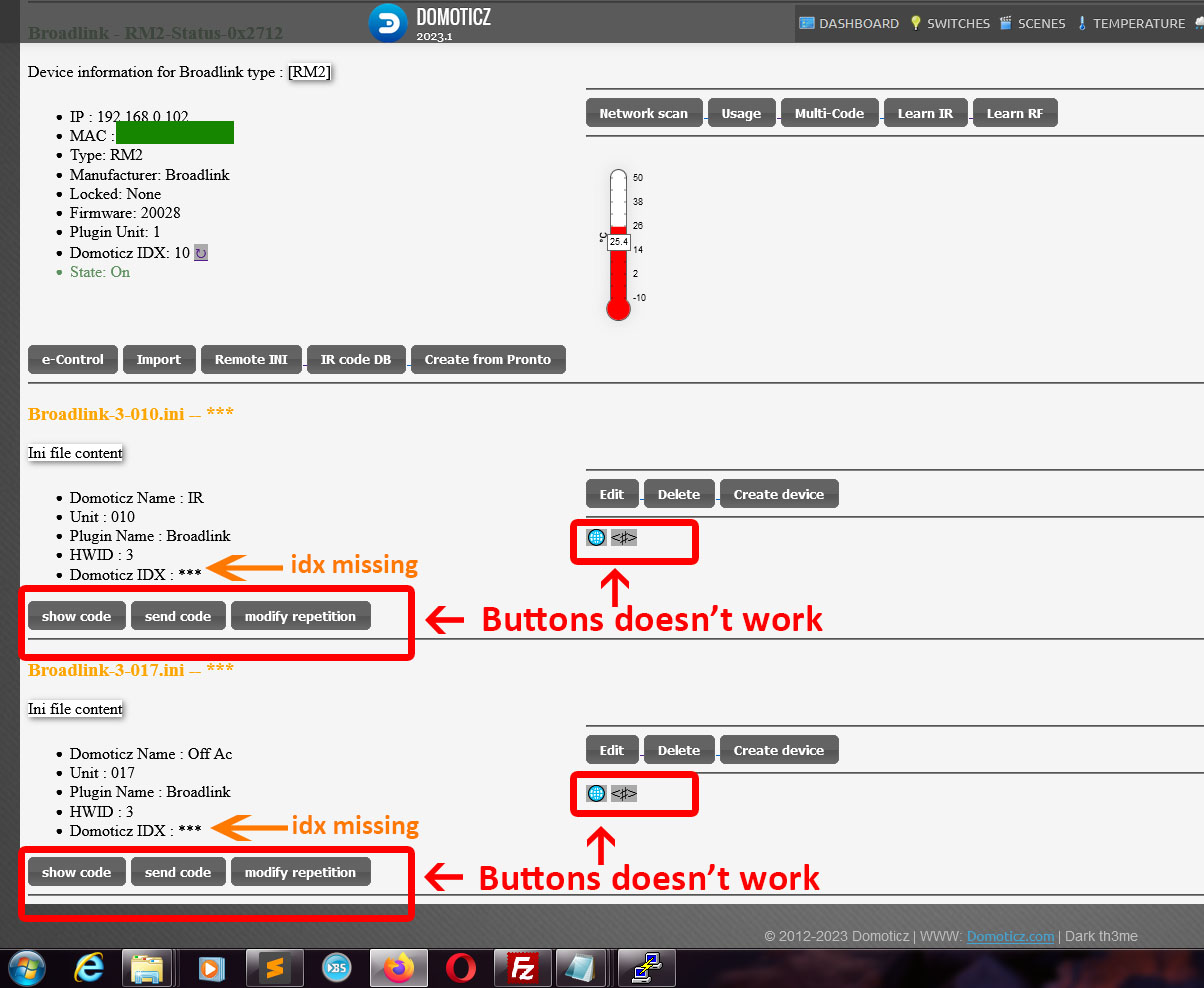Click the Network scan button

click(644, 113)
